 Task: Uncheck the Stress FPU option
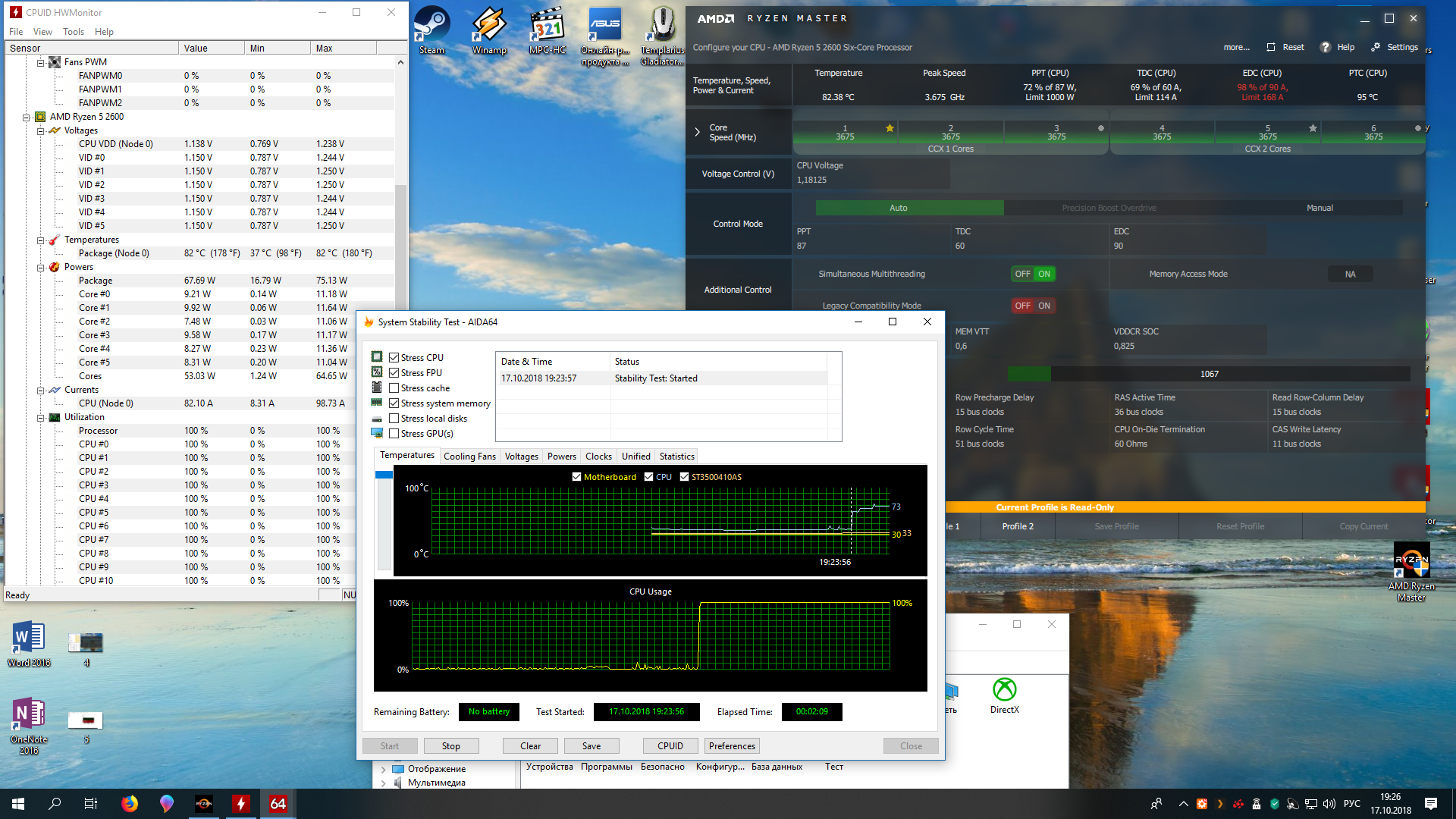(394, 373)
